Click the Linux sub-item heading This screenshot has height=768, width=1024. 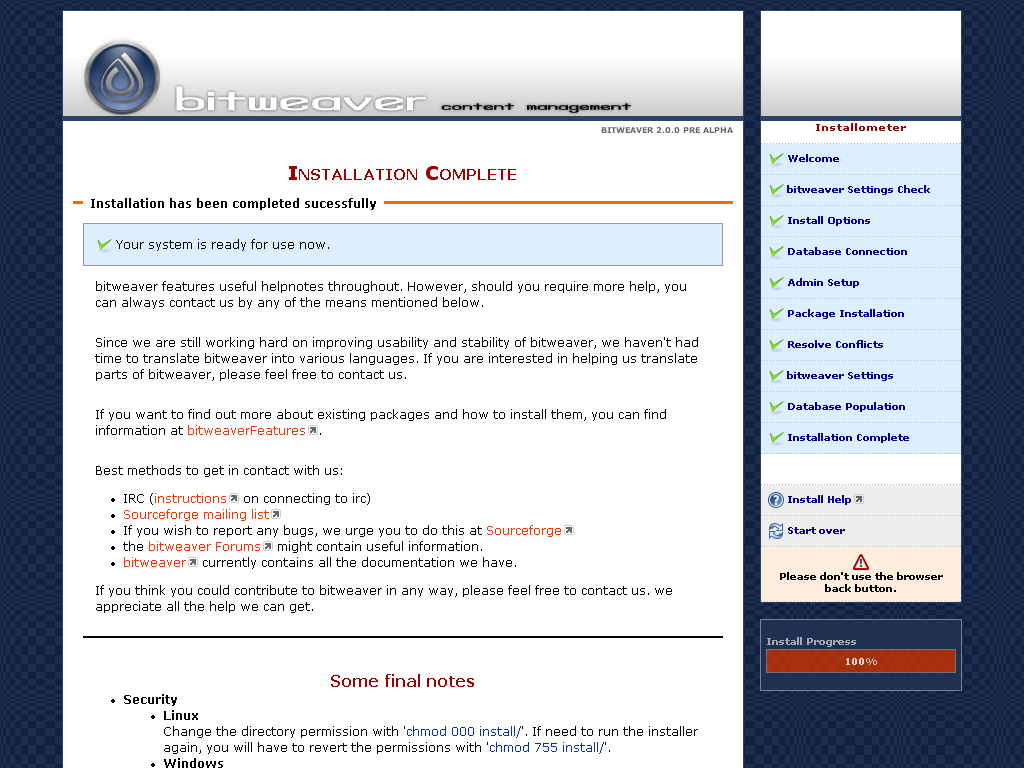[x=181, y=716]
